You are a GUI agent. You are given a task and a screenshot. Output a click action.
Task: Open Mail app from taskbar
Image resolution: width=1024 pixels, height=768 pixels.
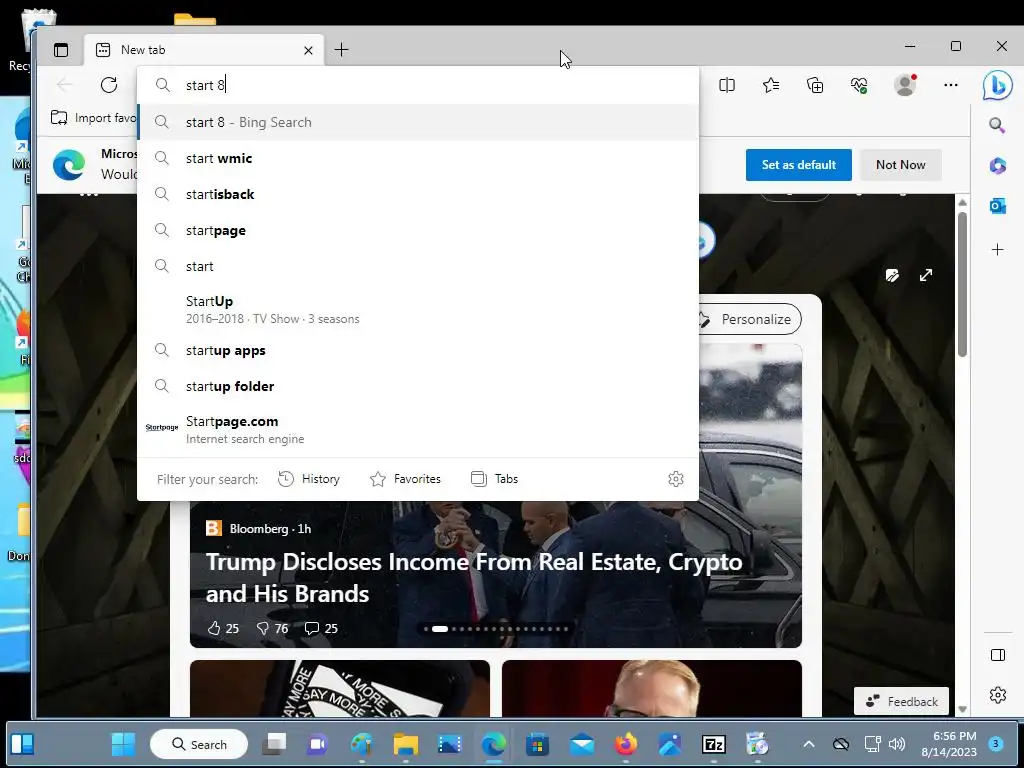581,744
